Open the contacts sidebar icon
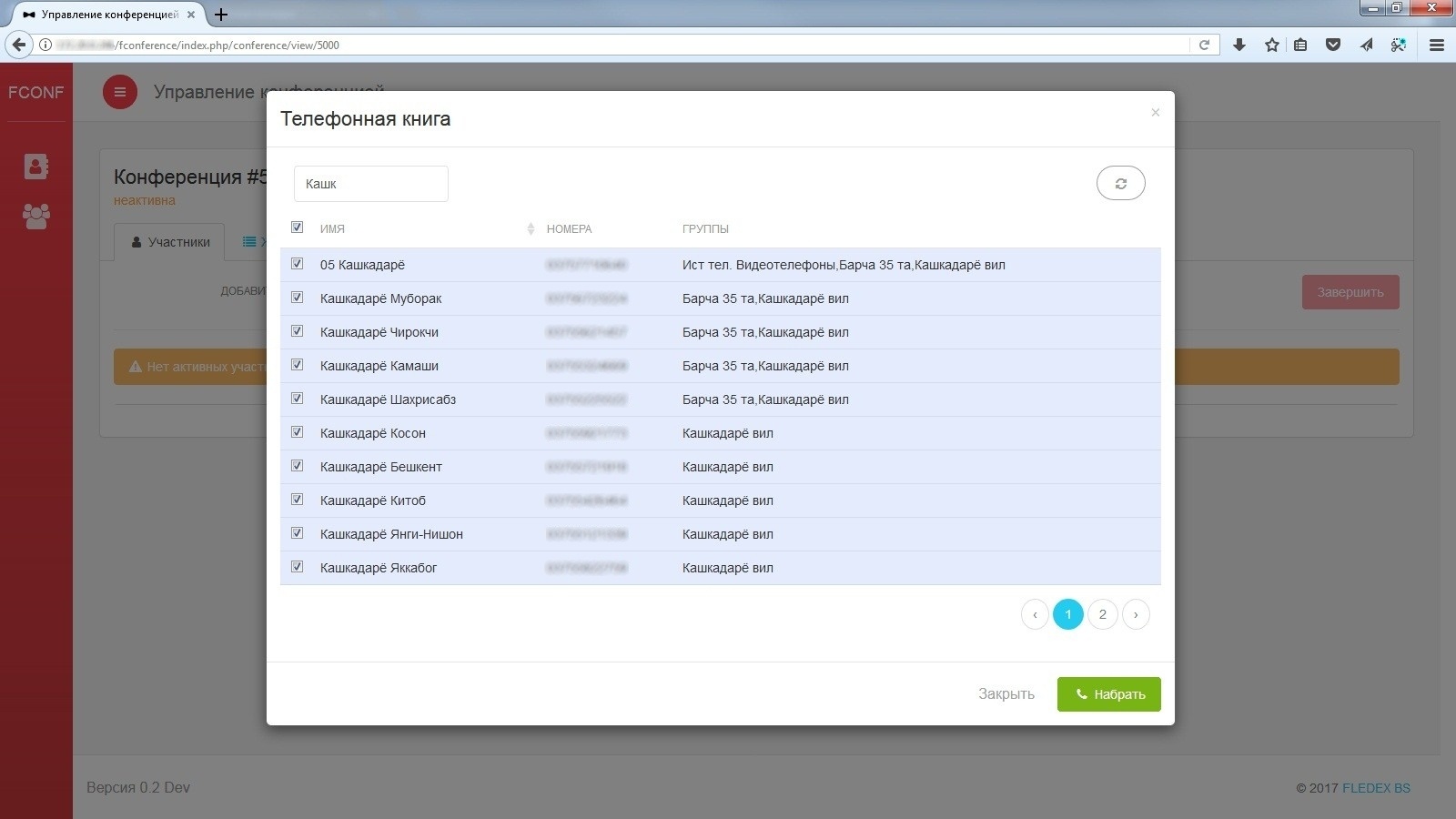 point(35,166)
